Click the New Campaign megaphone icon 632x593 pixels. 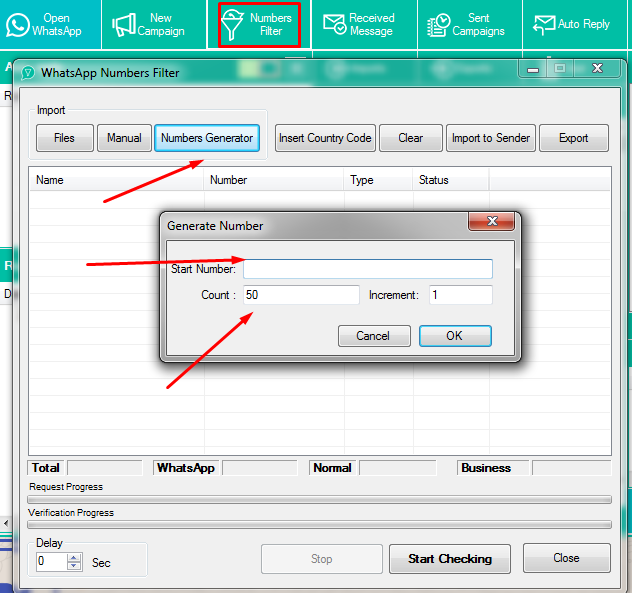click(x=124, y=25)
